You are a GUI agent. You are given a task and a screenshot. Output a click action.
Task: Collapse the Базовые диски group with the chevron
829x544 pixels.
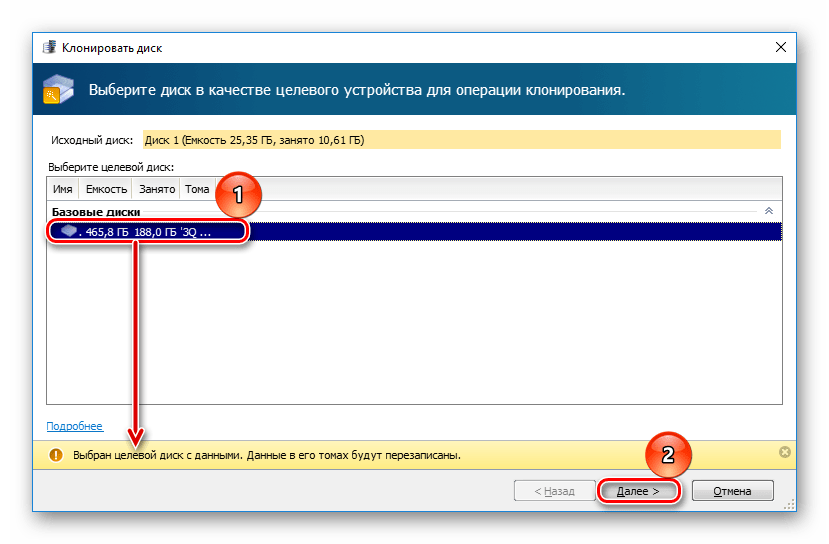768,211
